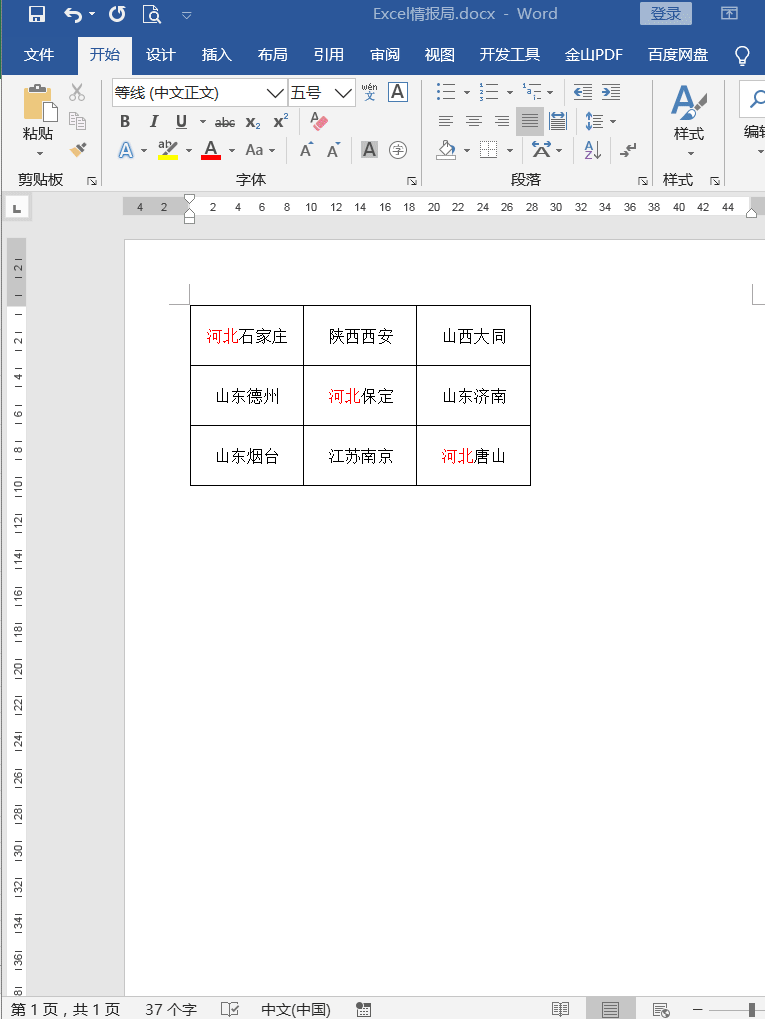Toggle subscript formatting

[253, 122]
